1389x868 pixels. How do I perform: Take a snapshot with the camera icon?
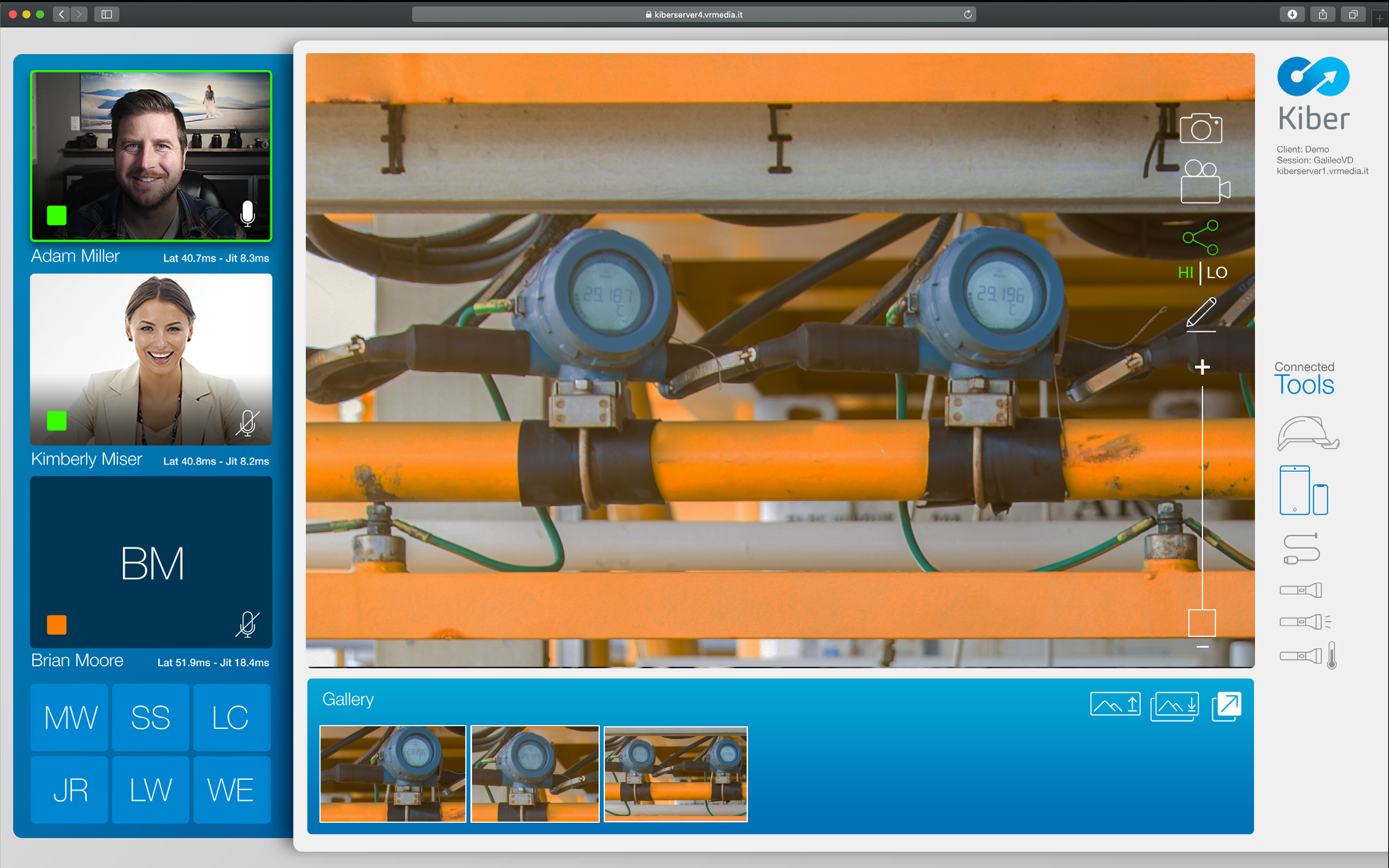pyautogui.click(x=1202, y=128)
